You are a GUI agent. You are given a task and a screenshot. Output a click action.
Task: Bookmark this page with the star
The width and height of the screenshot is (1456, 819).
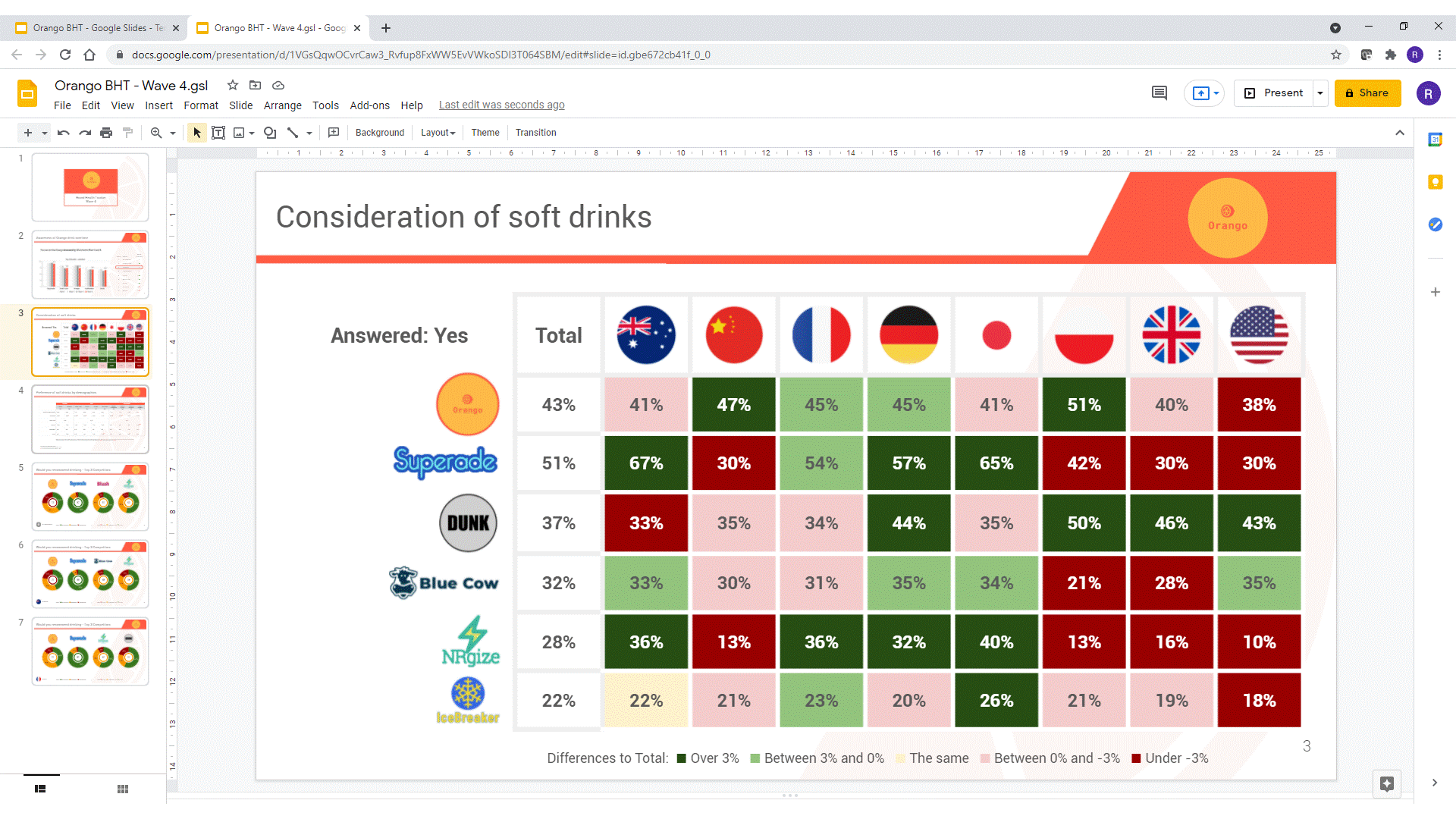click(1336, 55)
